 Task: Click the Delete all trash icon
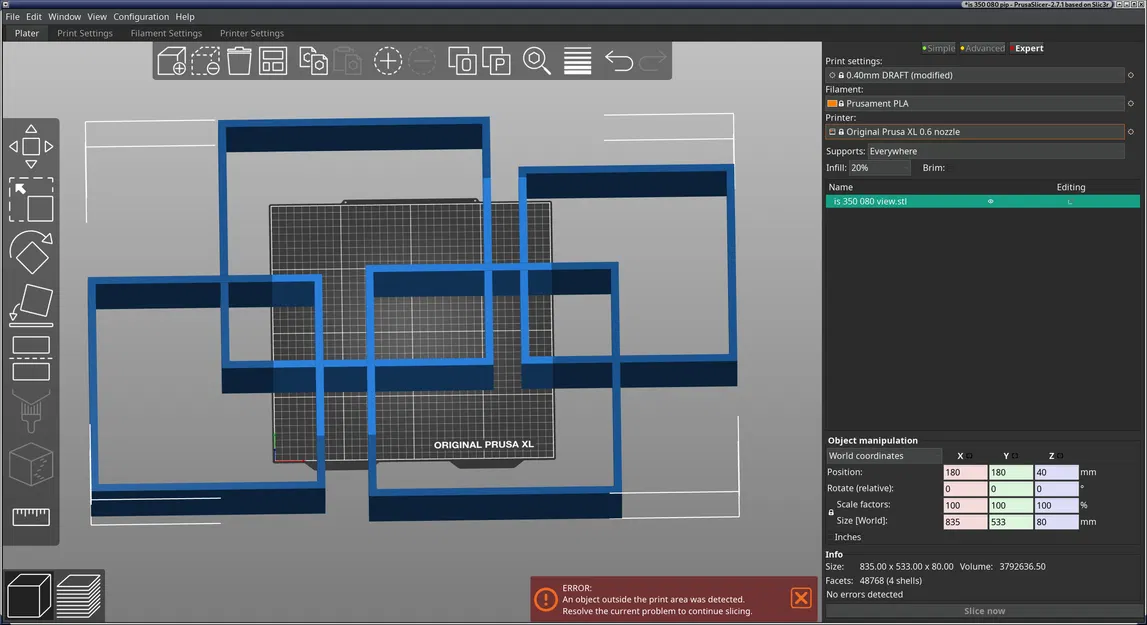coord(239,61)
